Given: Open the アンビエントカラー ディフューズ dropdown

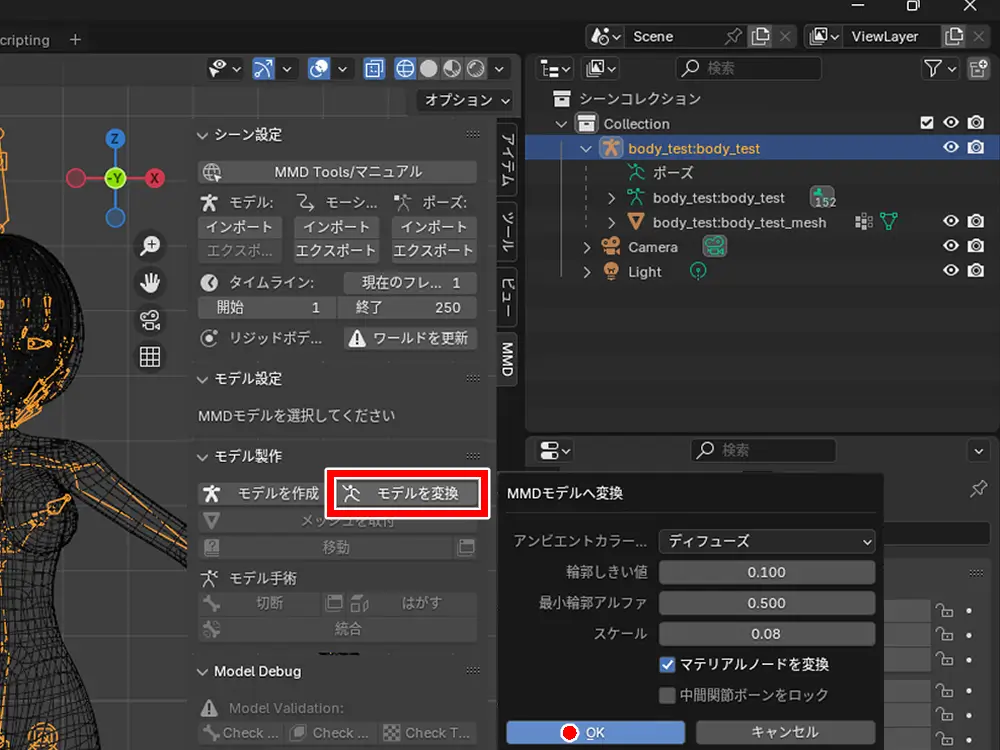Looking at the screenshot, I should (x=766, y=541).
